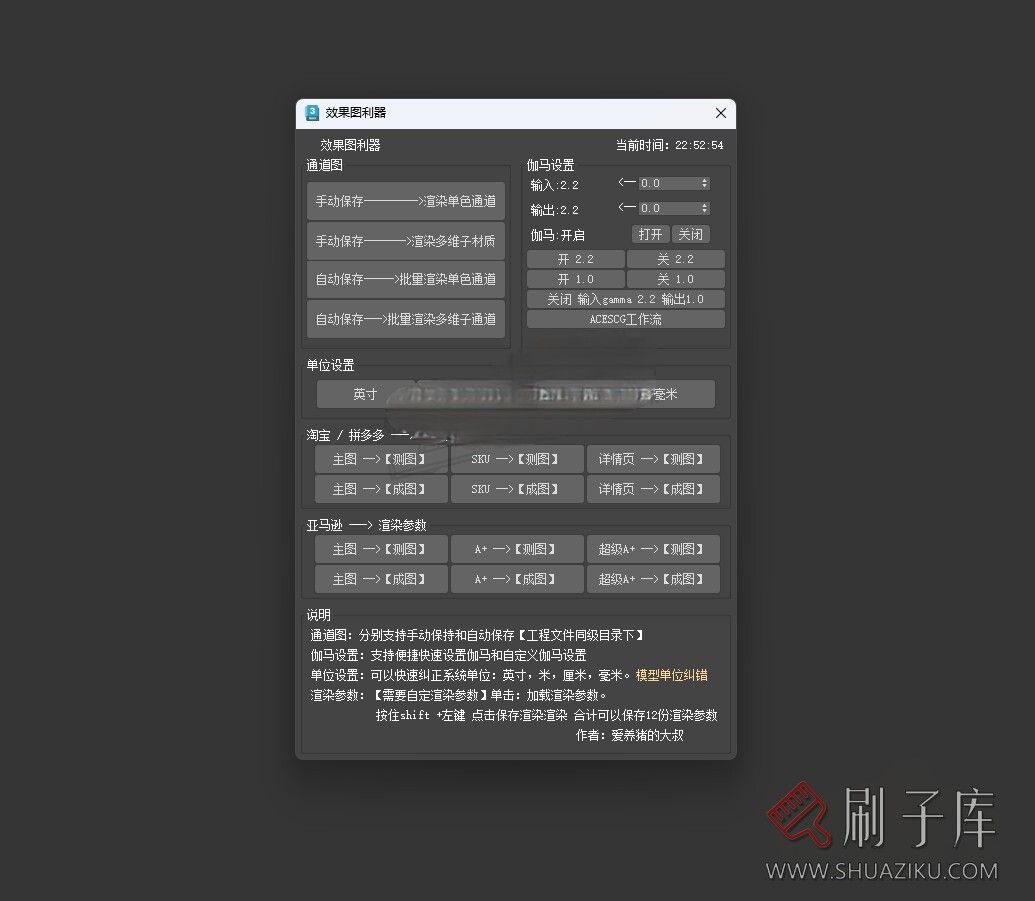Select the 开 1.0 gamma preset
The height and width of the screenshot is (901, 1035).
point(576,279)
